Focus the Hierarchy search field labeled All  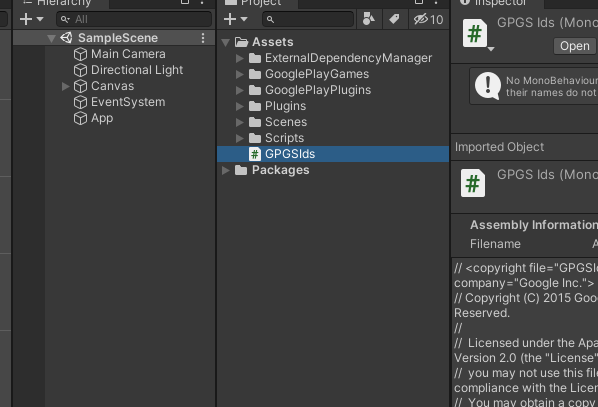[x=134, y=19]
